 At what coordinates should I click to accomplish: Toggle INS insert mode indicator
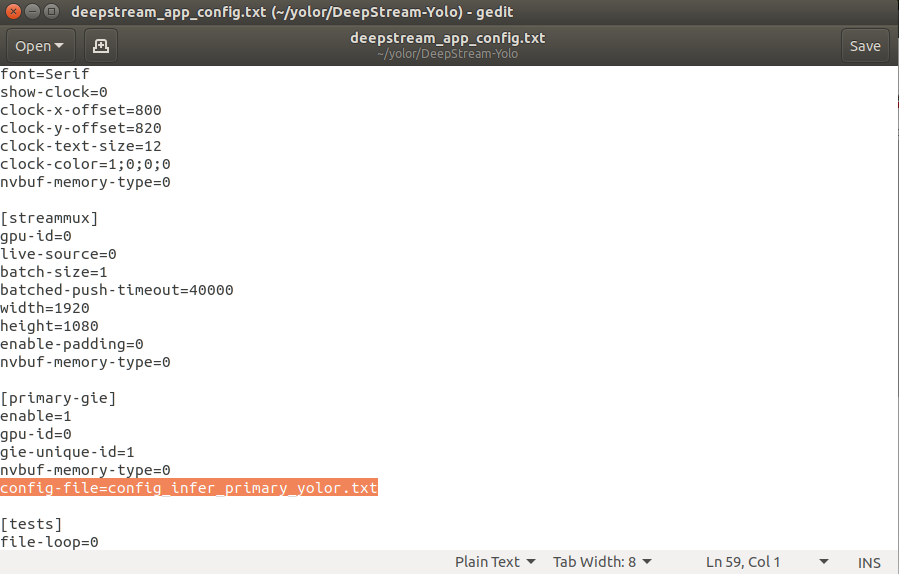[x=869, y=563]
